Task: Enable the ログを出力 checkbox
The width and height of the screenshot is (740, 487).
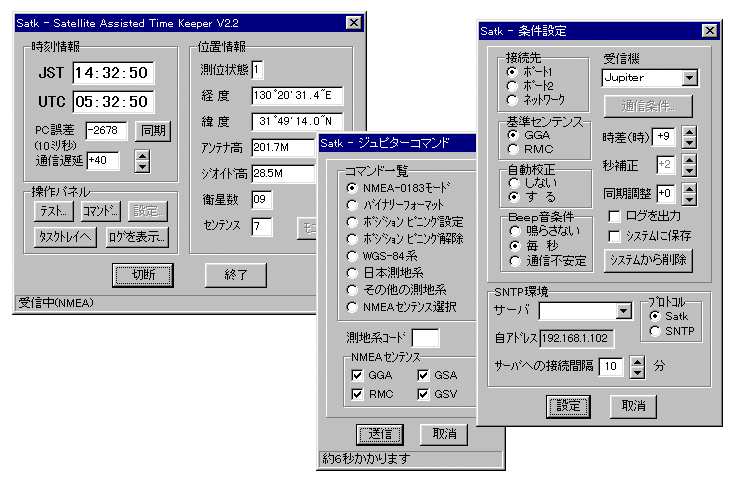Action: 614,217
